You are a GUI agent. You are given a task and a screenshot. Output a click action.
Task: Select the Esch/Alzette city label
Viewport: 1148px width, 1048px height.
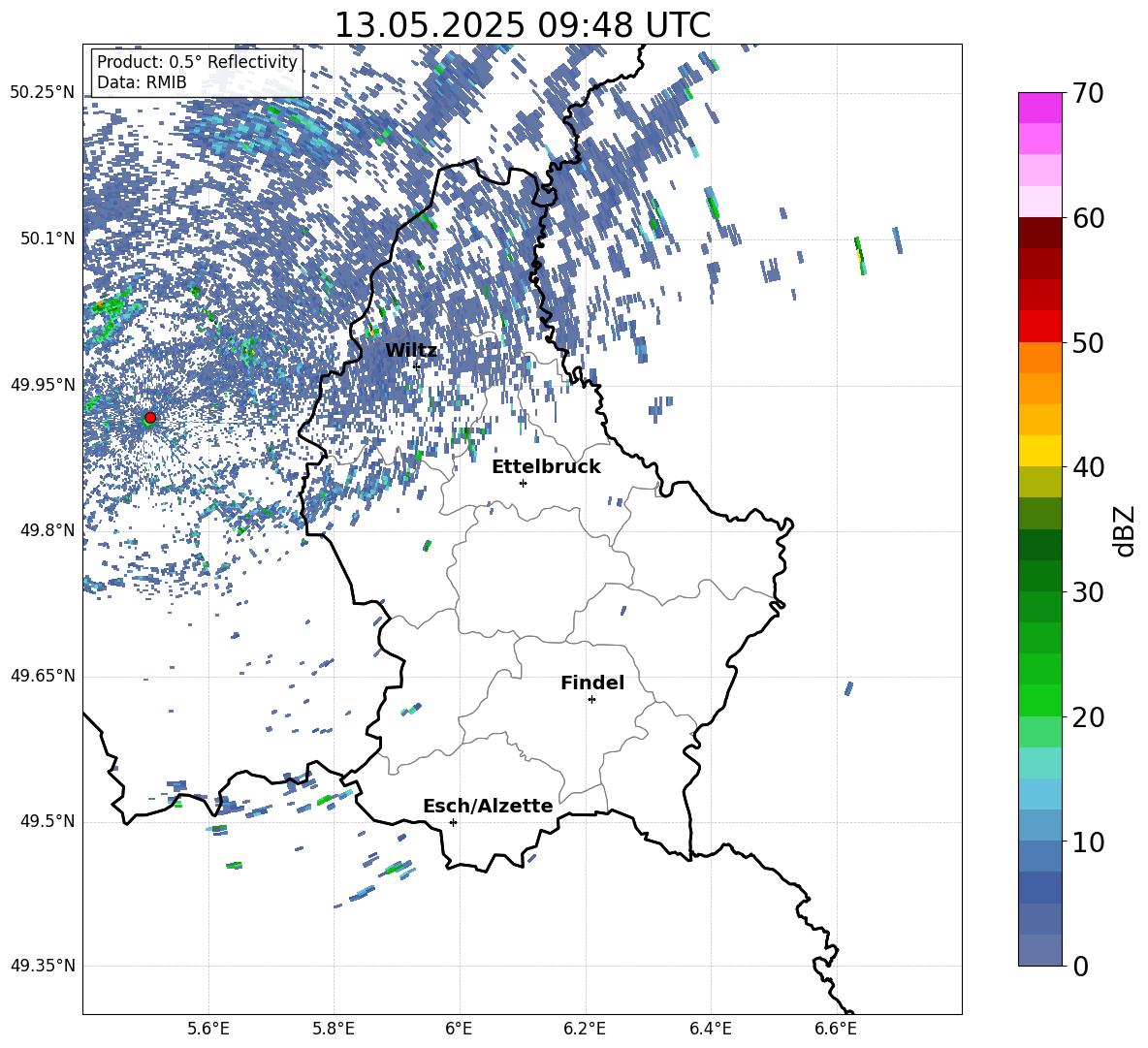(488, 806)
